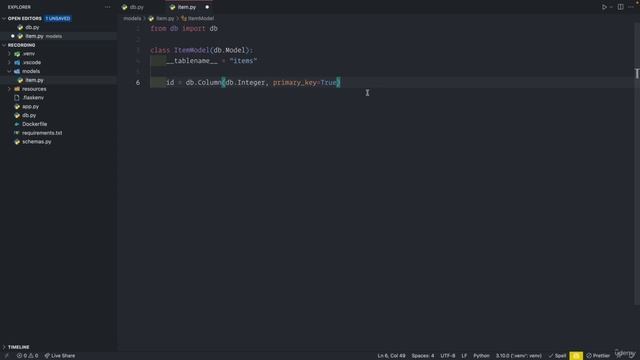Click the requirements.txt file icon
The height and width of the screenshot is (360, 640).
(17, 133)
